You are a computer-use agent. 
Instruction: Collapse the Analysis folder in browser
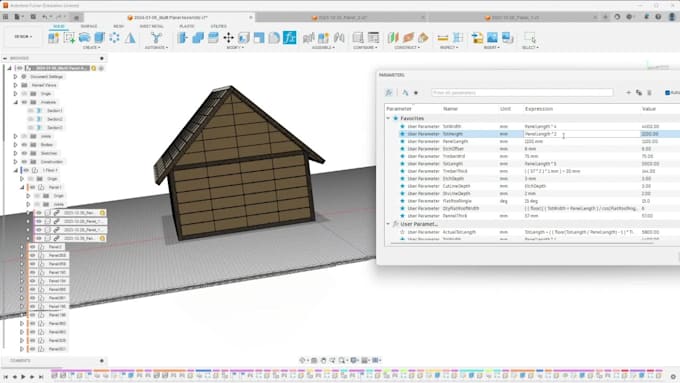point(16,102)
